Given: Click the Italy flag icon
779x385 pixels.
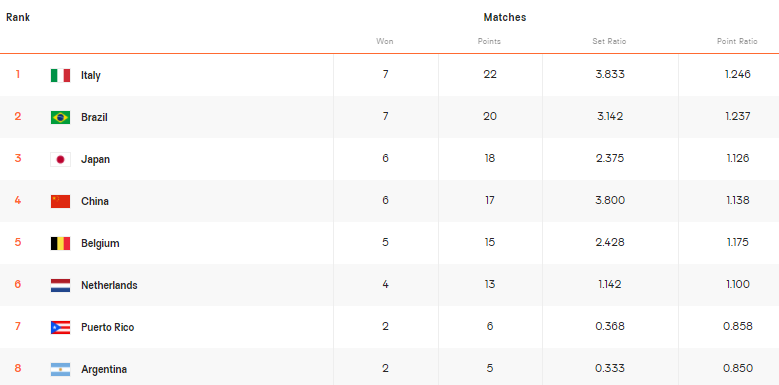Looking at the screenshot, I should click(x=60, y=76).
